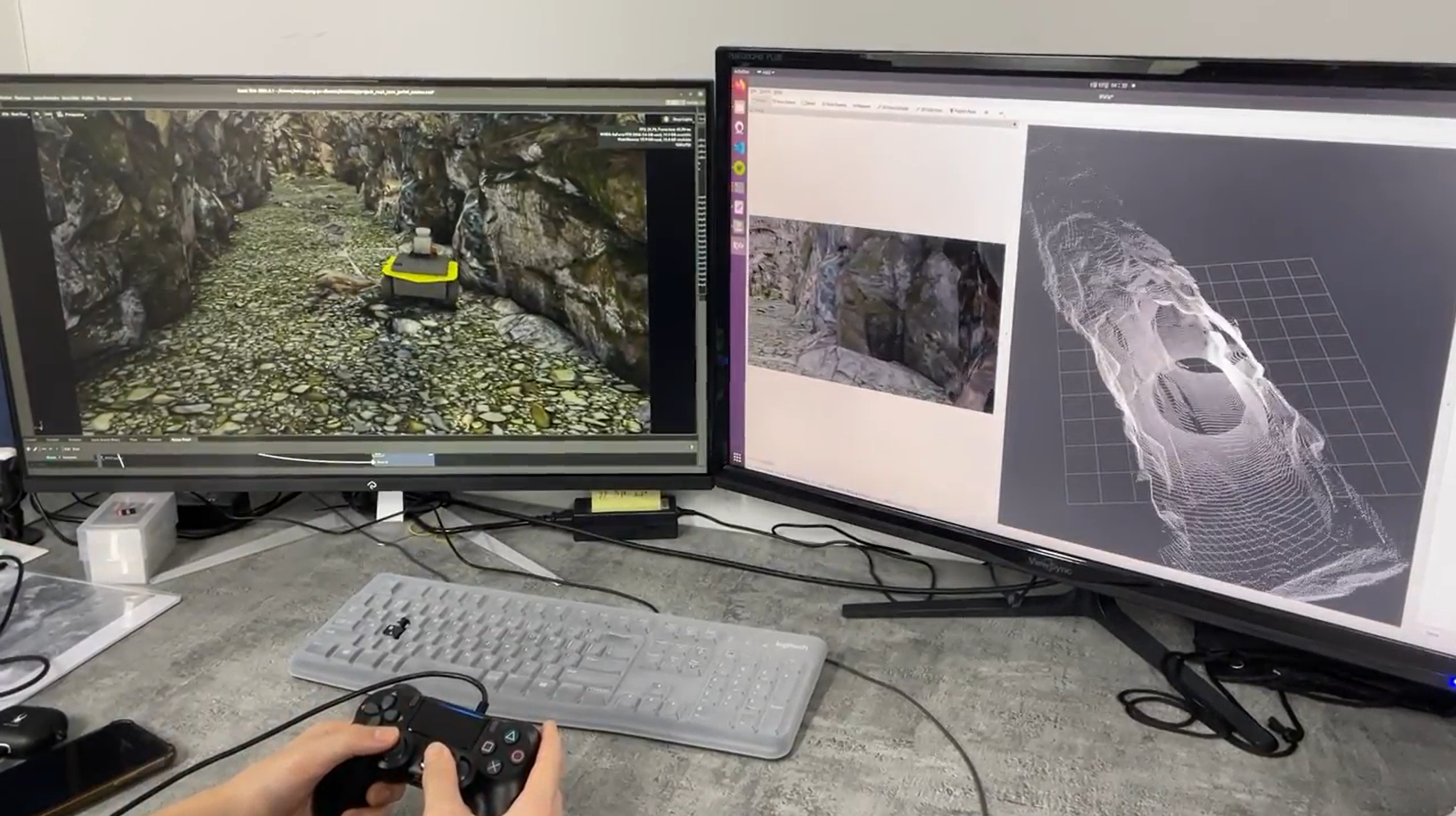Click the Activities button

(741, 71)
